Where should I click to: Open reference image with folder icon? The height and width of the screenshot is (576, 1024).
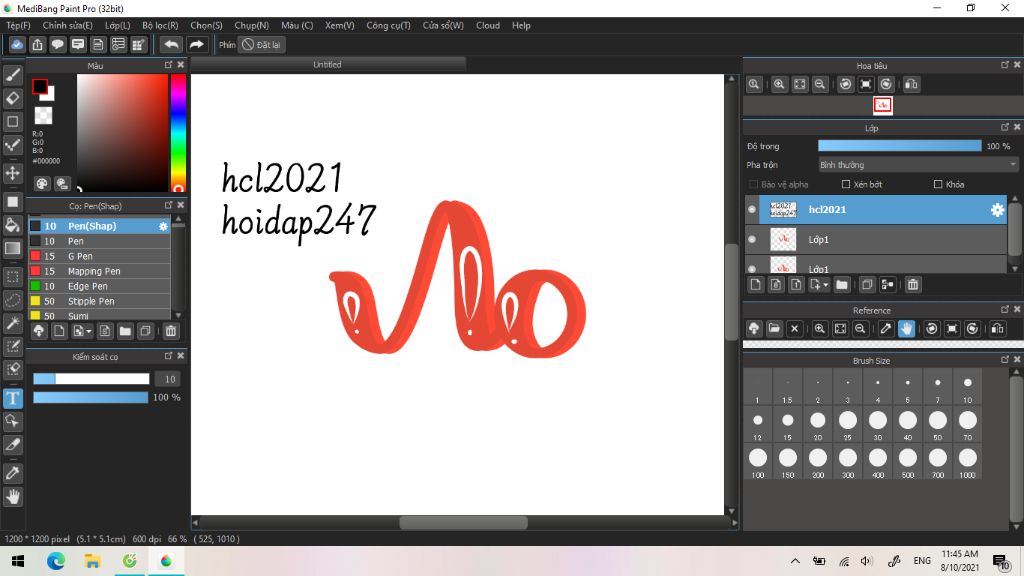[774, 328]
